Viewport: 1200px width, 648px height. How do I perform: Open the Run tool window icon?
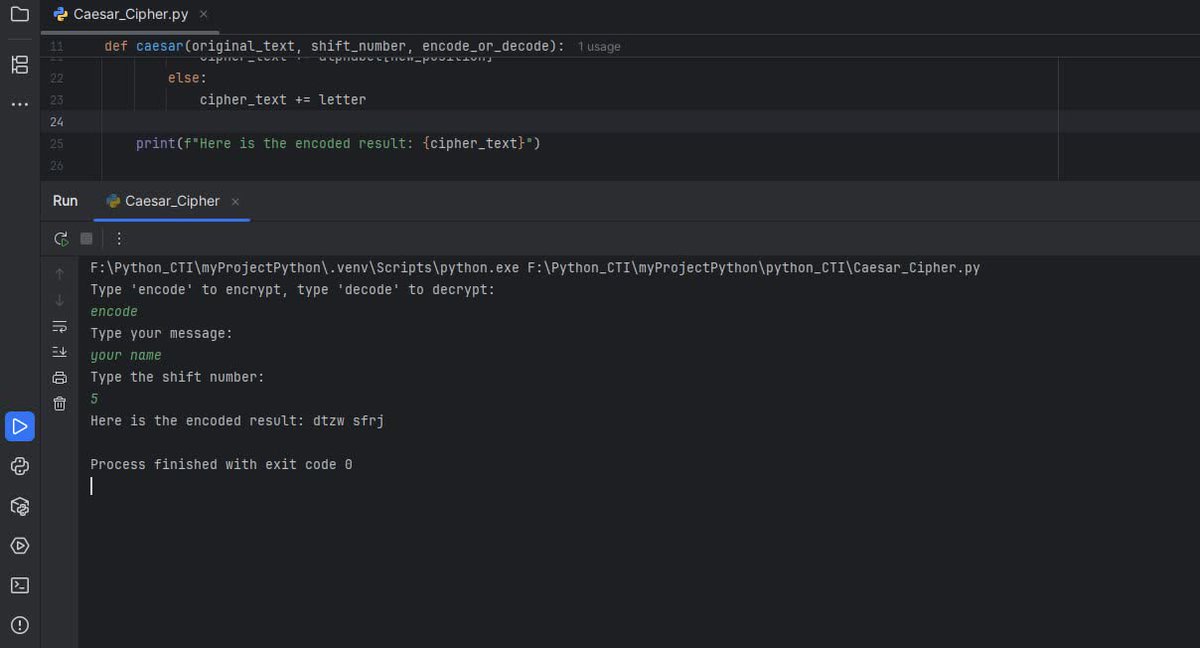coord(19,427)
